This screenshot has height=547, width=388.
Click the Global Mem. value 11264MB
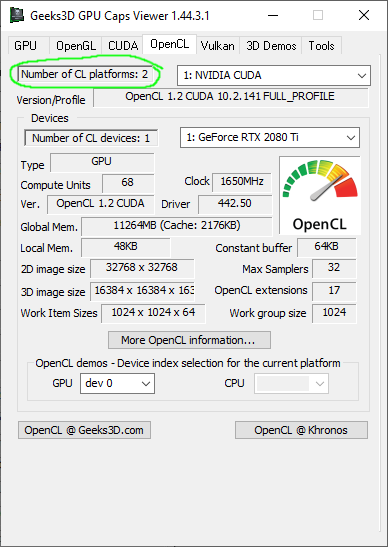(x=177, y=226)
